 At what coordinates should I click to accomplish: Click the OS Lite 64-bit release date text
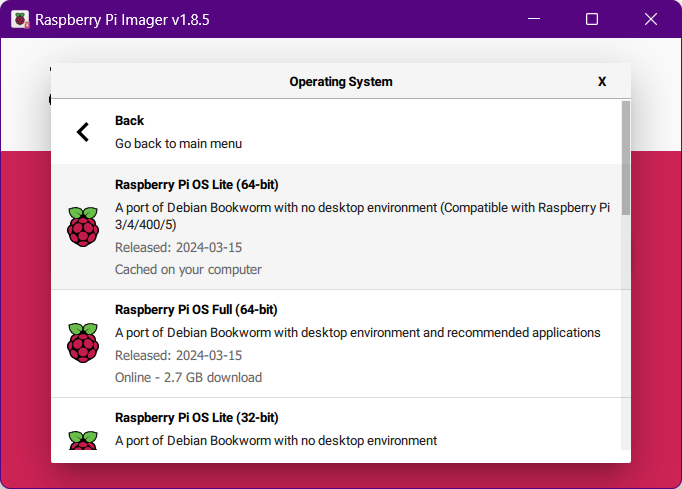(x=178, y=247)
